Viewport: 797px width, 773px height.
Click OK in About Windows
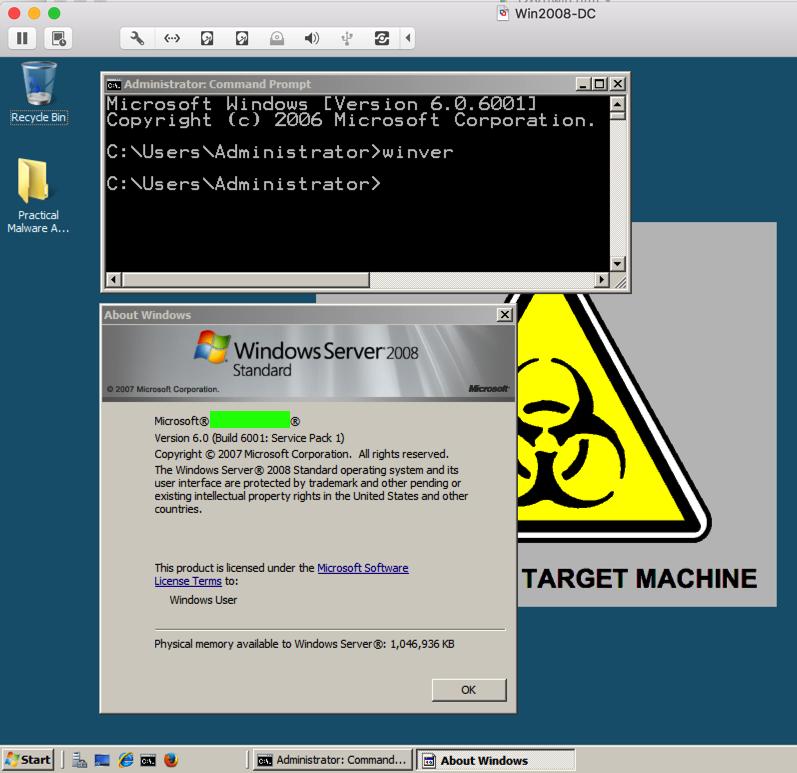coord(469,690)
